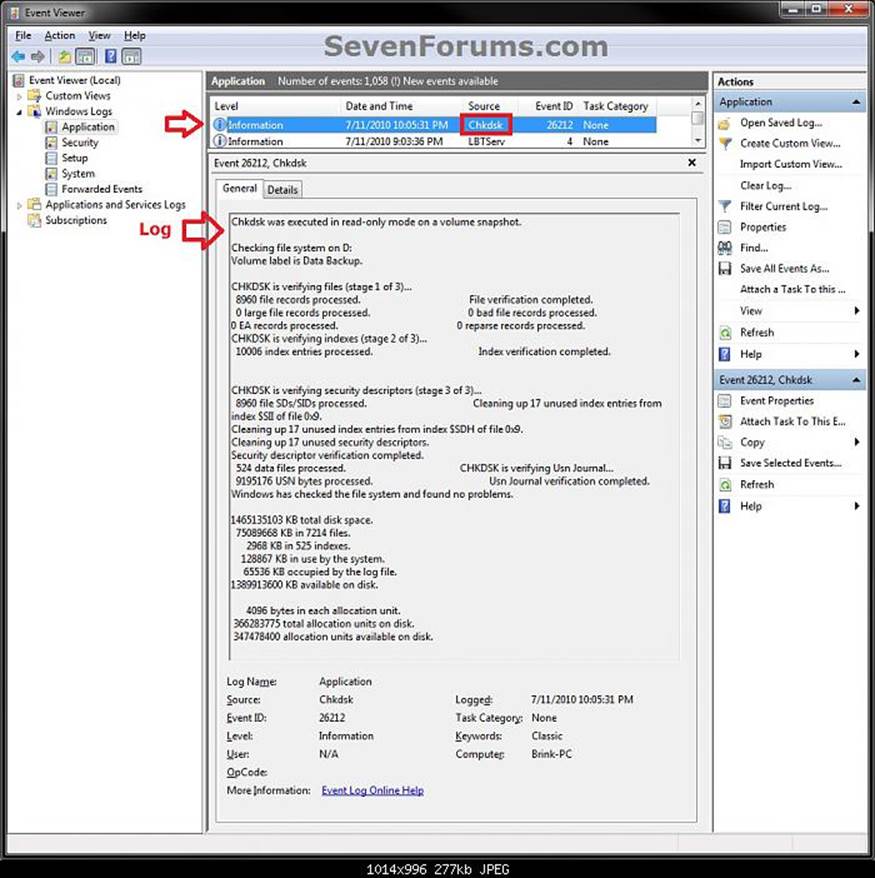The height and width of the screenshot is (878, 875).
Task: Select the LBTServ Information event row
Action: click(x=434, y=142)
